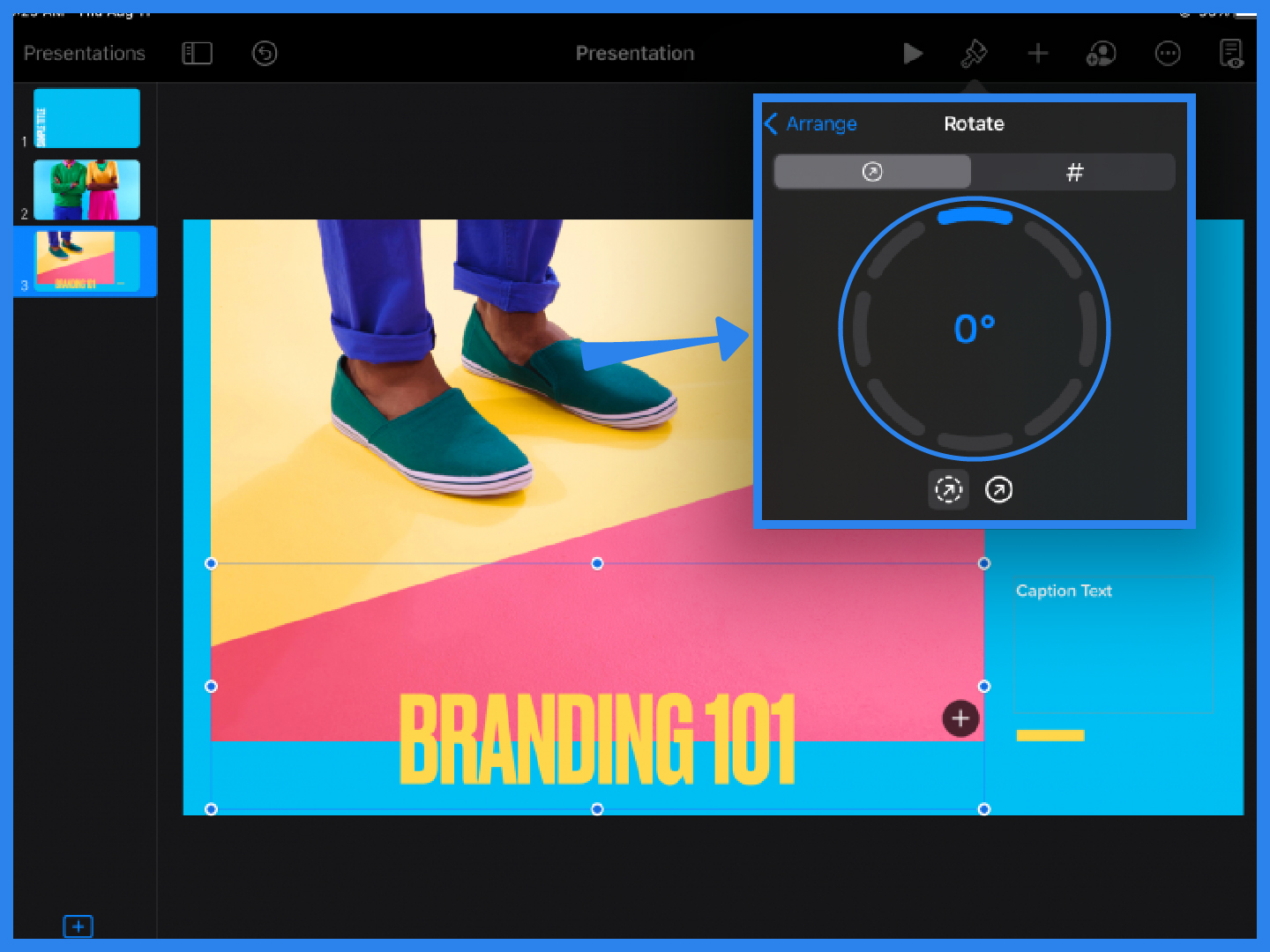
Task: Add a new slide with the plus button
Action: (78, 926)
